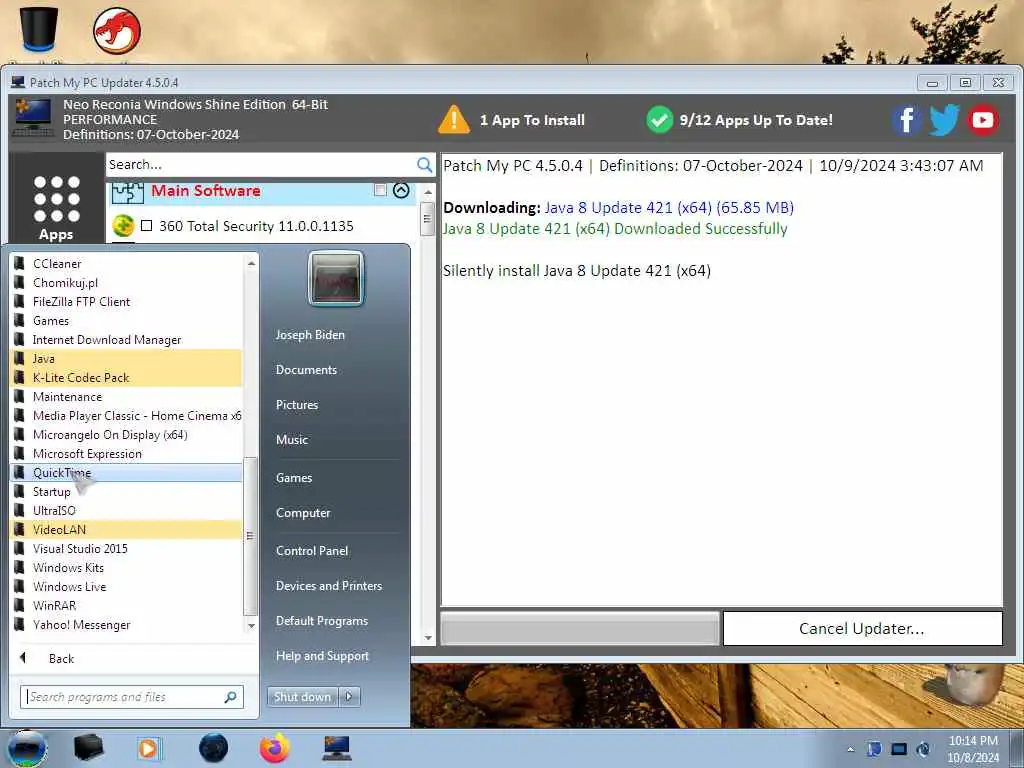Click the Start menu programs scrollbar thumb
Viewport: 1024px width, 768px height.
tap(251, 536)
